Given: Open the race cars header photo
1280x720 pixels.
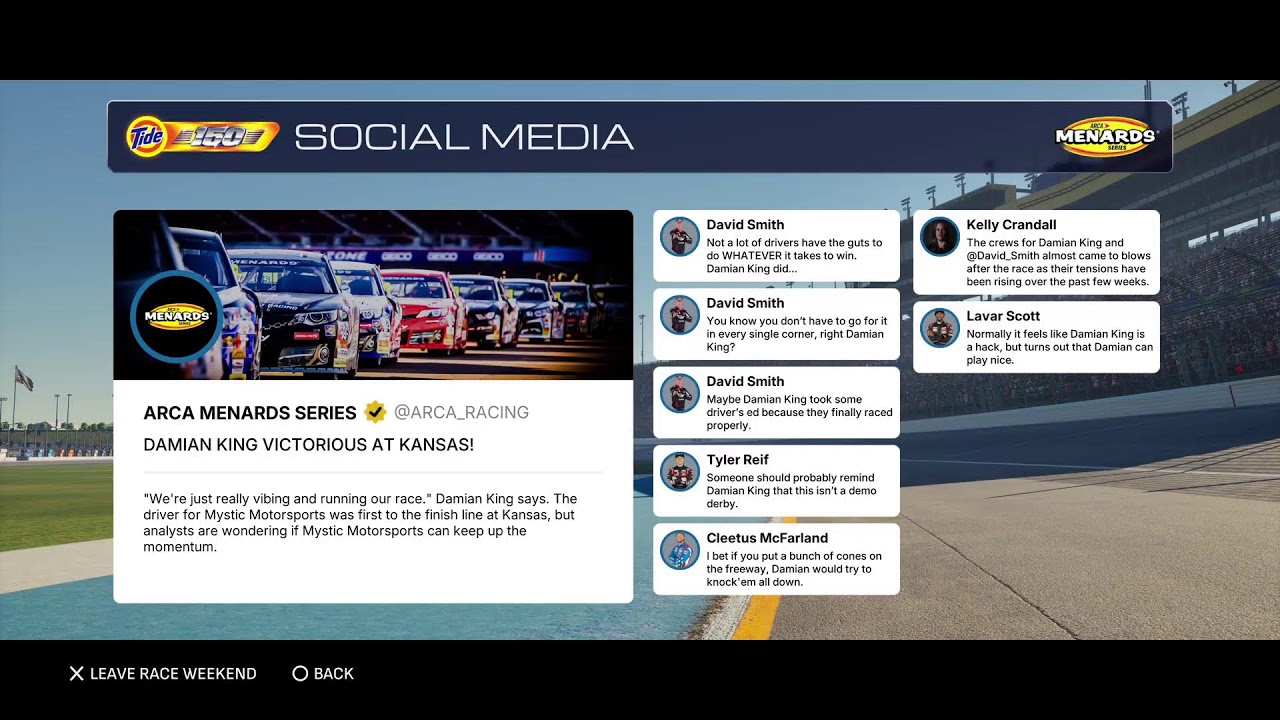Looking at the screenshot, I should [x=373, y=295].
